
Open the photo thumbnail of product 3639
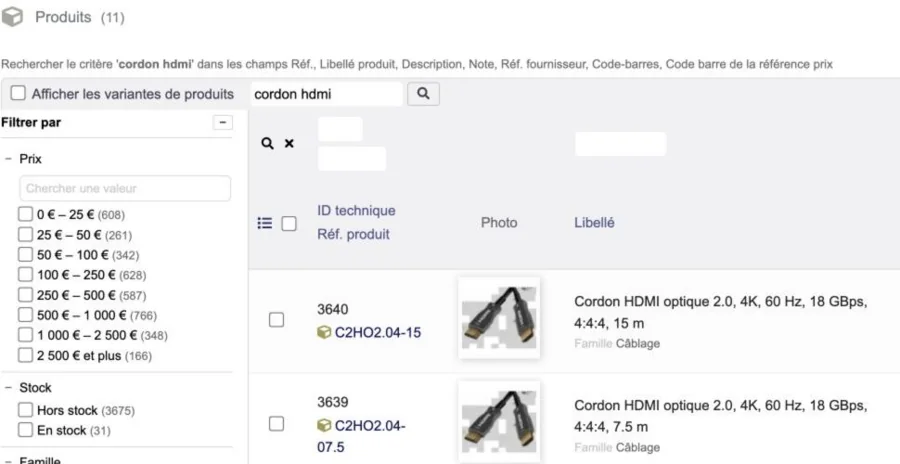pos(499,422)
